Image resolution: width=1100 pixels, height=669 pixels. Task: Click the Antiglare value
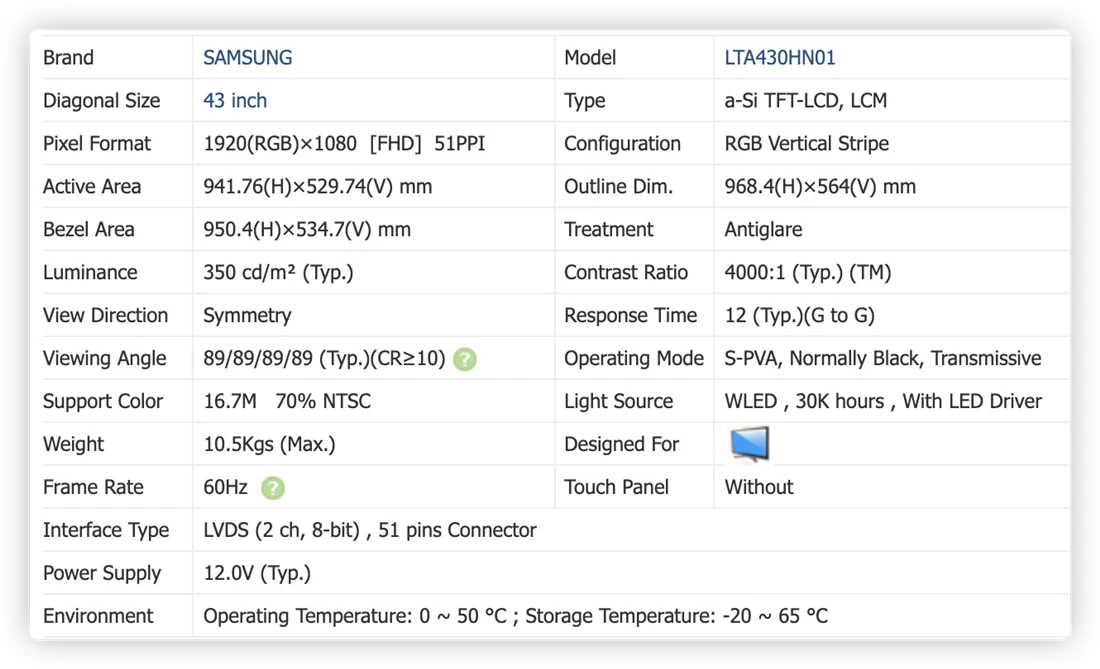[763, 229]
